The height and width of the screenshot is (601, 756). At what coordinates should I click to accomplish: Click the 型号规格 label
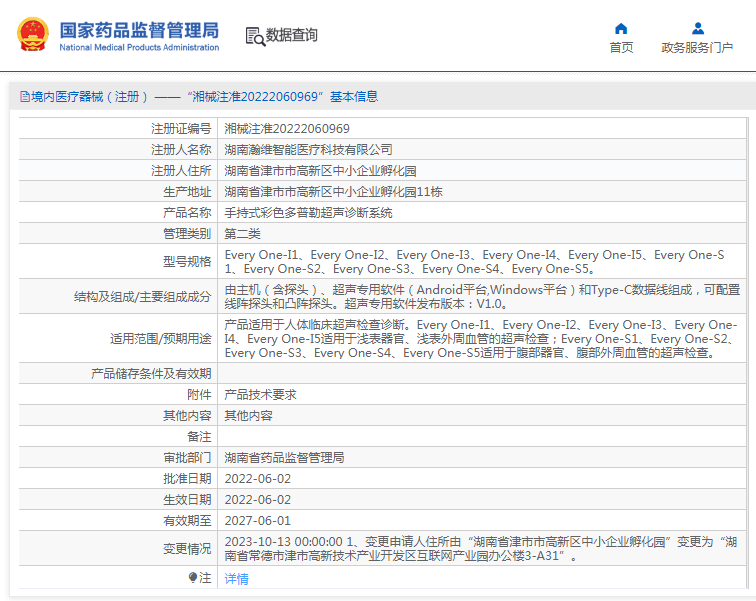tap(187, 262)
